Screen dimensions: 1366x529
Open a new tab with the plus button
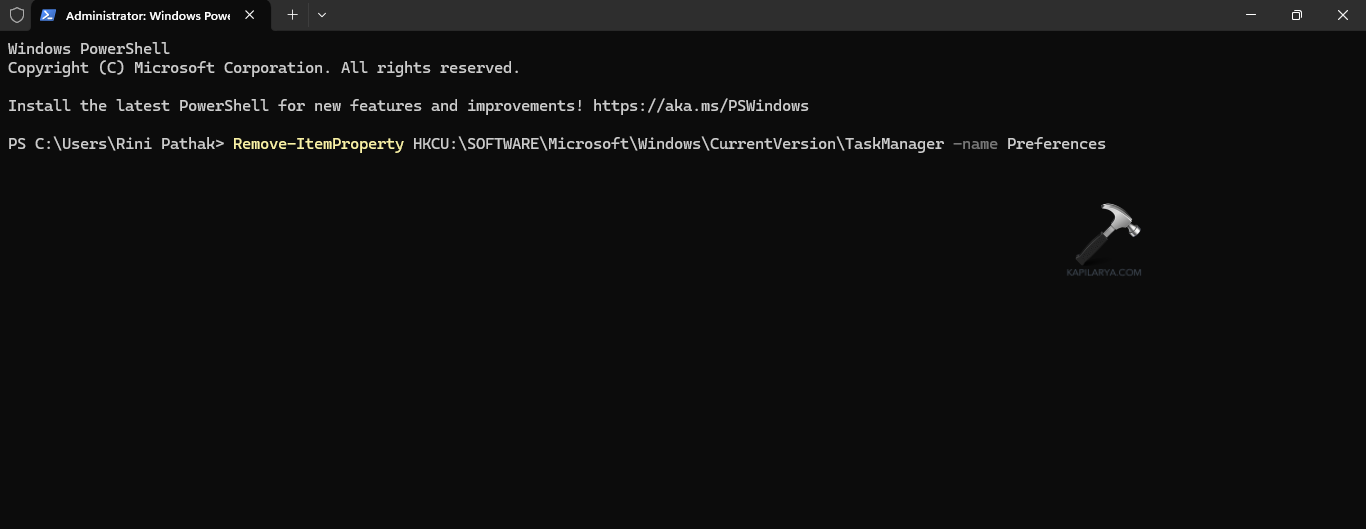292,15
